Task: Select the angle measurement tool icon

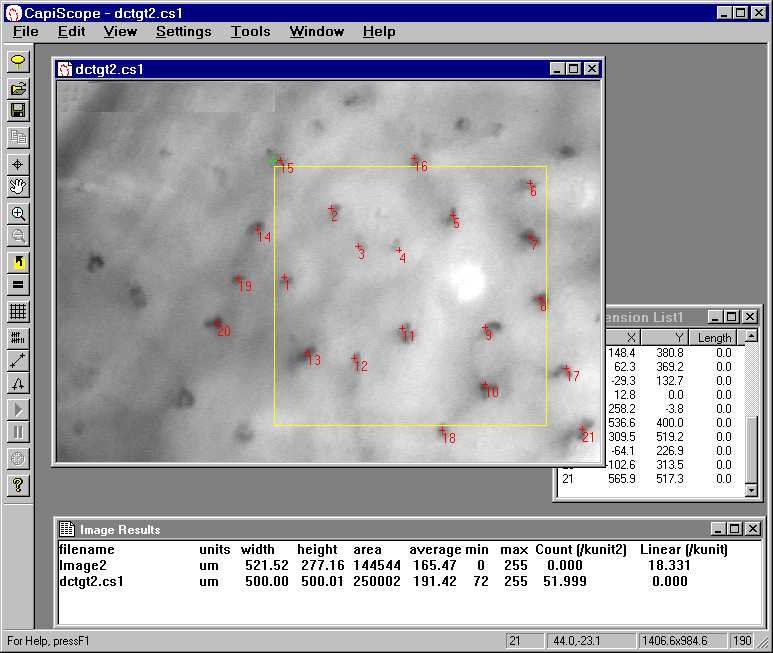Action: (18, 383)
